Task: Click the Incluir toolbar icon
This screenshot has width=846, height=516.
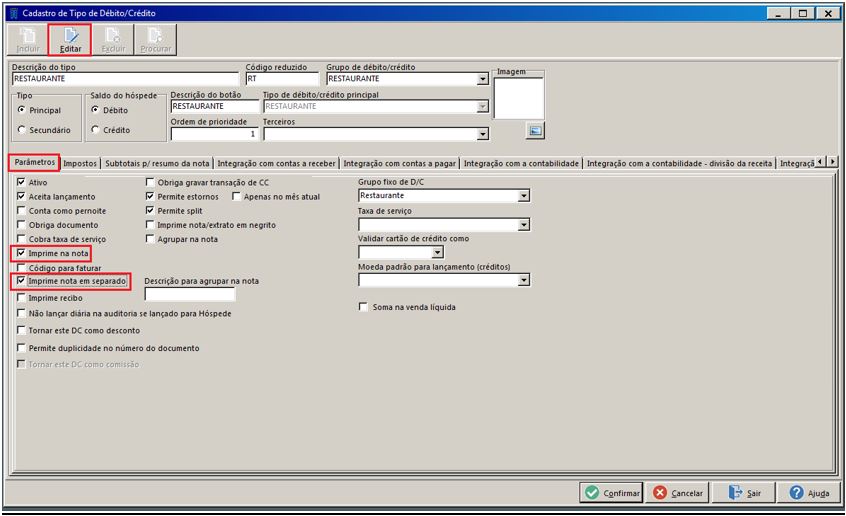Action: click(28, 40)
